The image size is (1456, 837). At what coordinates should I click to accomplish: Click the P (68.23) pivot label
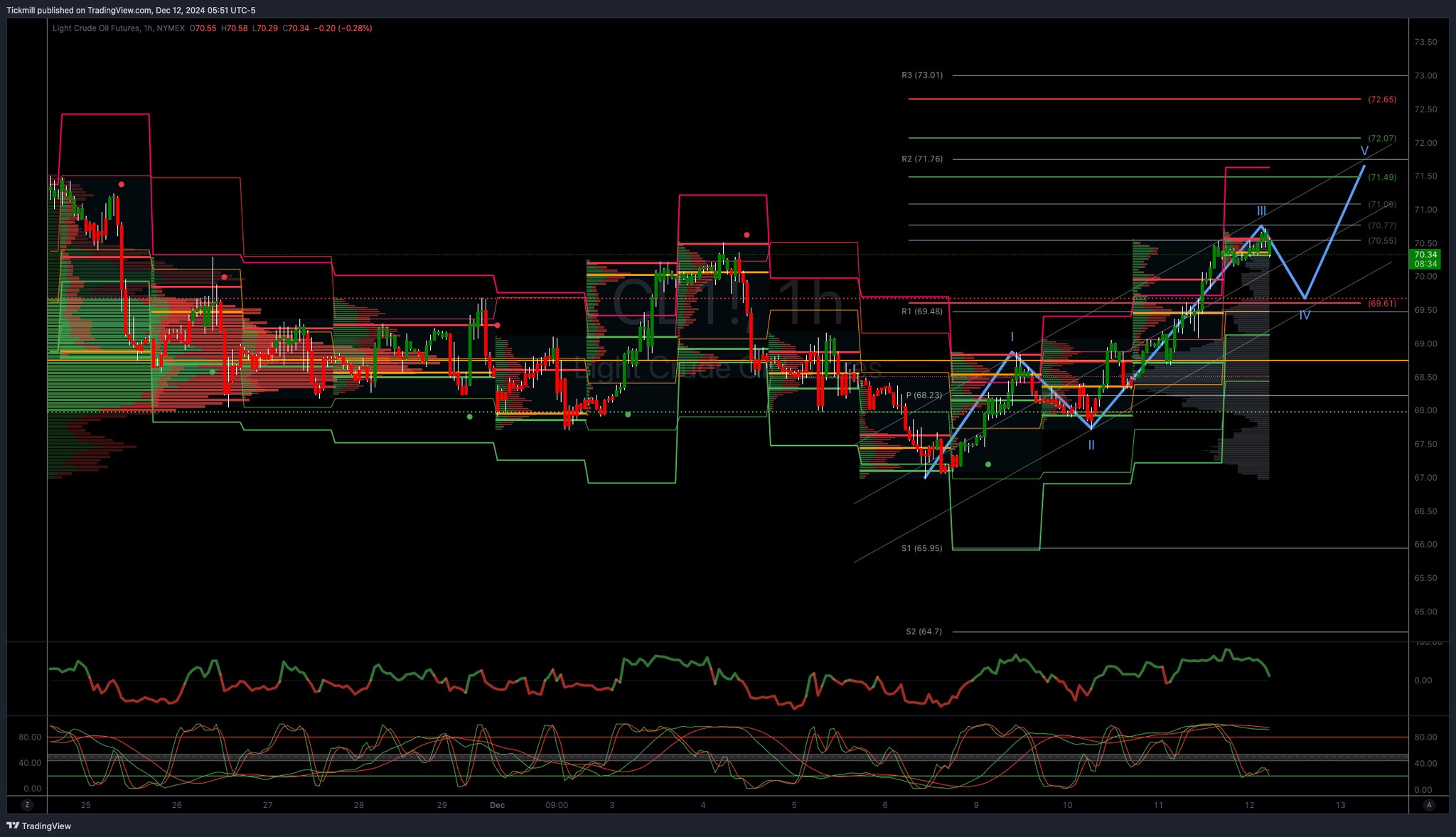coord(924,395)
